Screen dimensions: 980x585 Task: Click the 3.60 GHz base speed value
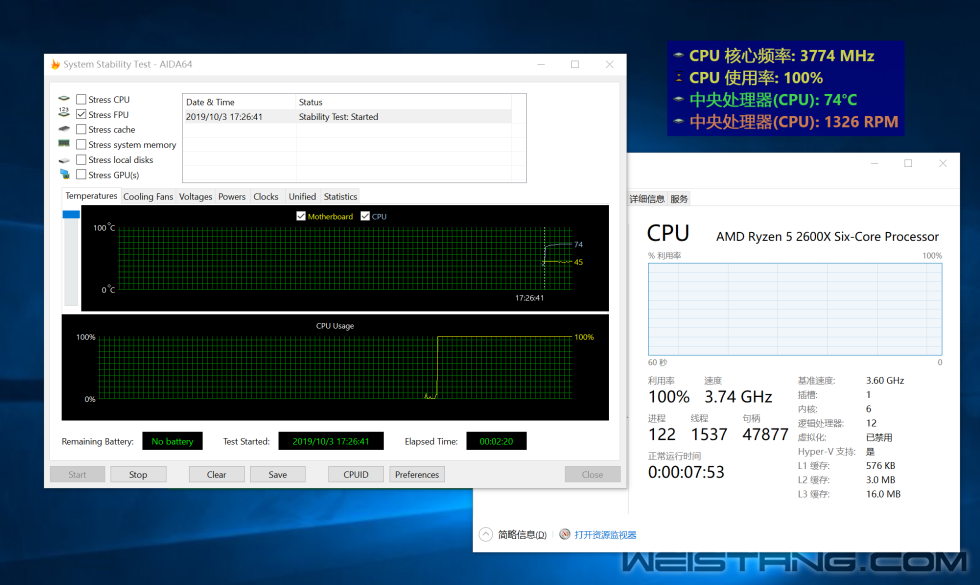pyautogui.click(x=885, y=381)
